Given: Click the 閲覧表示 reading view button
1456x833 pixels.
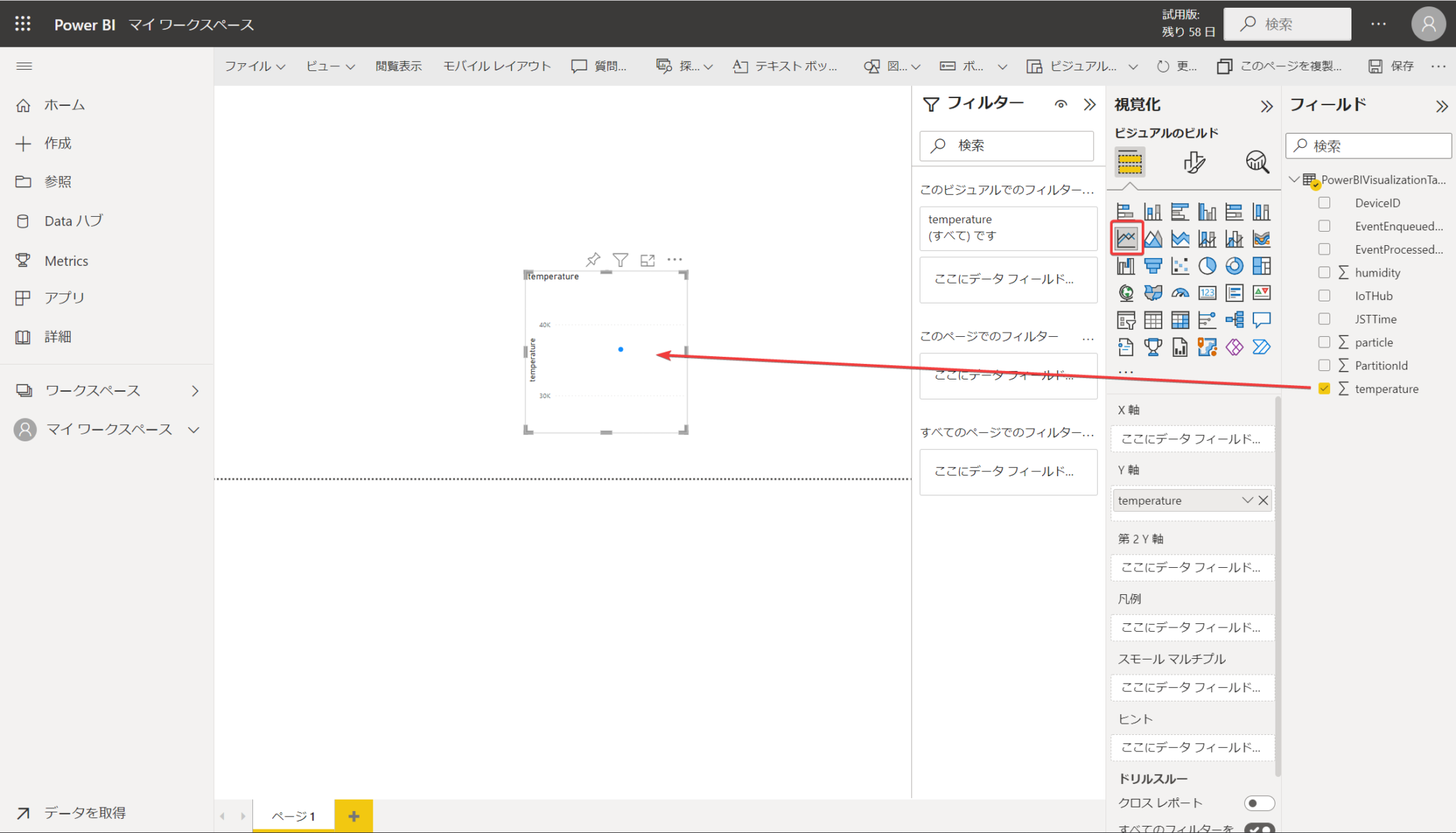Looking at the screenshot, I should pos(398,66).
